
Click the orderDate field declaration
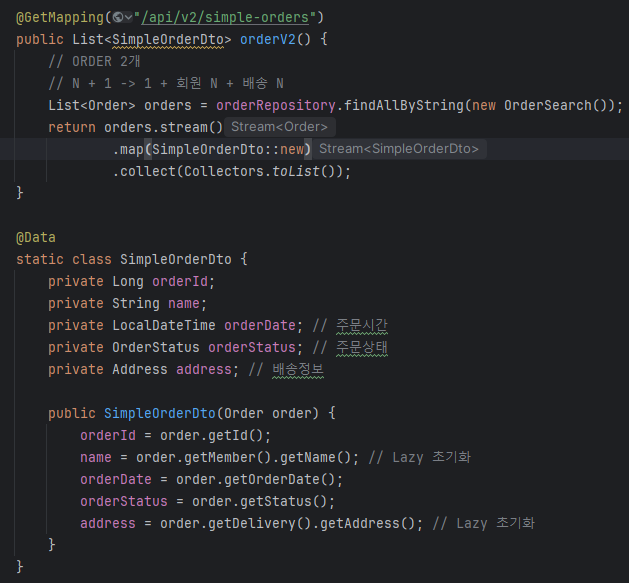click(260, 325)
